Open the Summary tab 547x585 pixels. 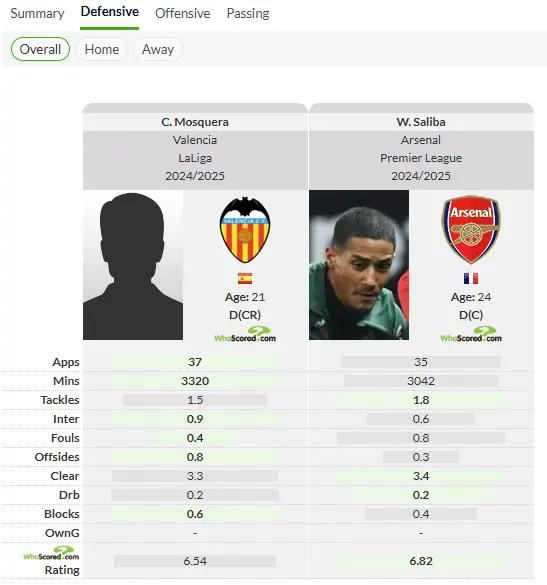pos(37,13)
